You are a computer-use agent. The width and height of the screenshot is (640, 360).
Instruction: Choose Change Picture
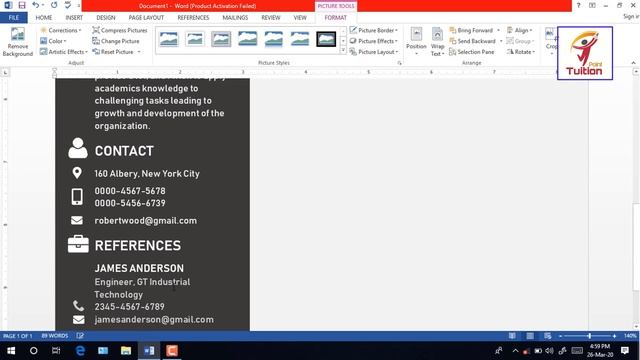[x=116, y=41]
